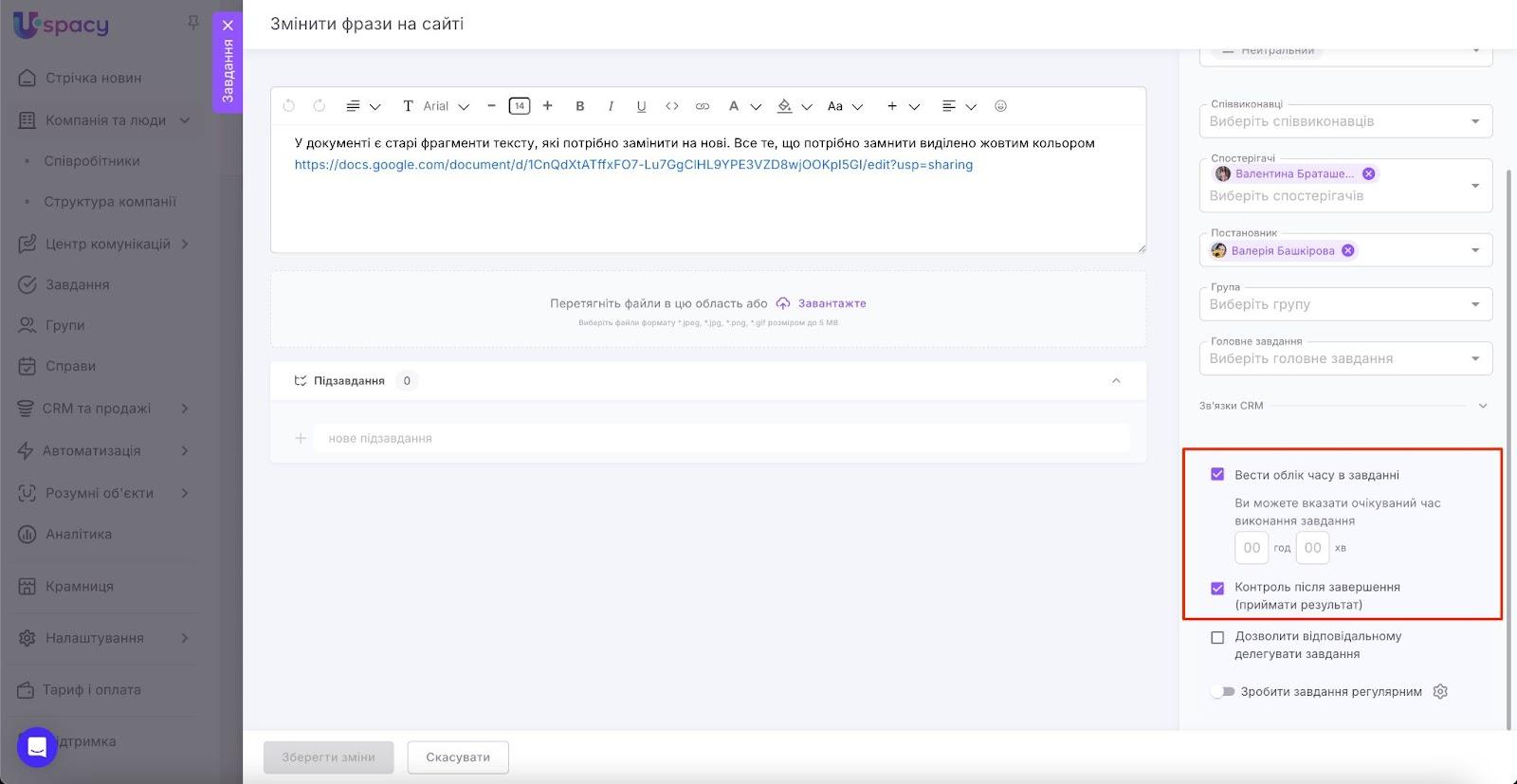Image resolution: width=1517 pixels, height=784 pixels.
Task: Insert a code block with the brackets icon
Action: (672, 106)
